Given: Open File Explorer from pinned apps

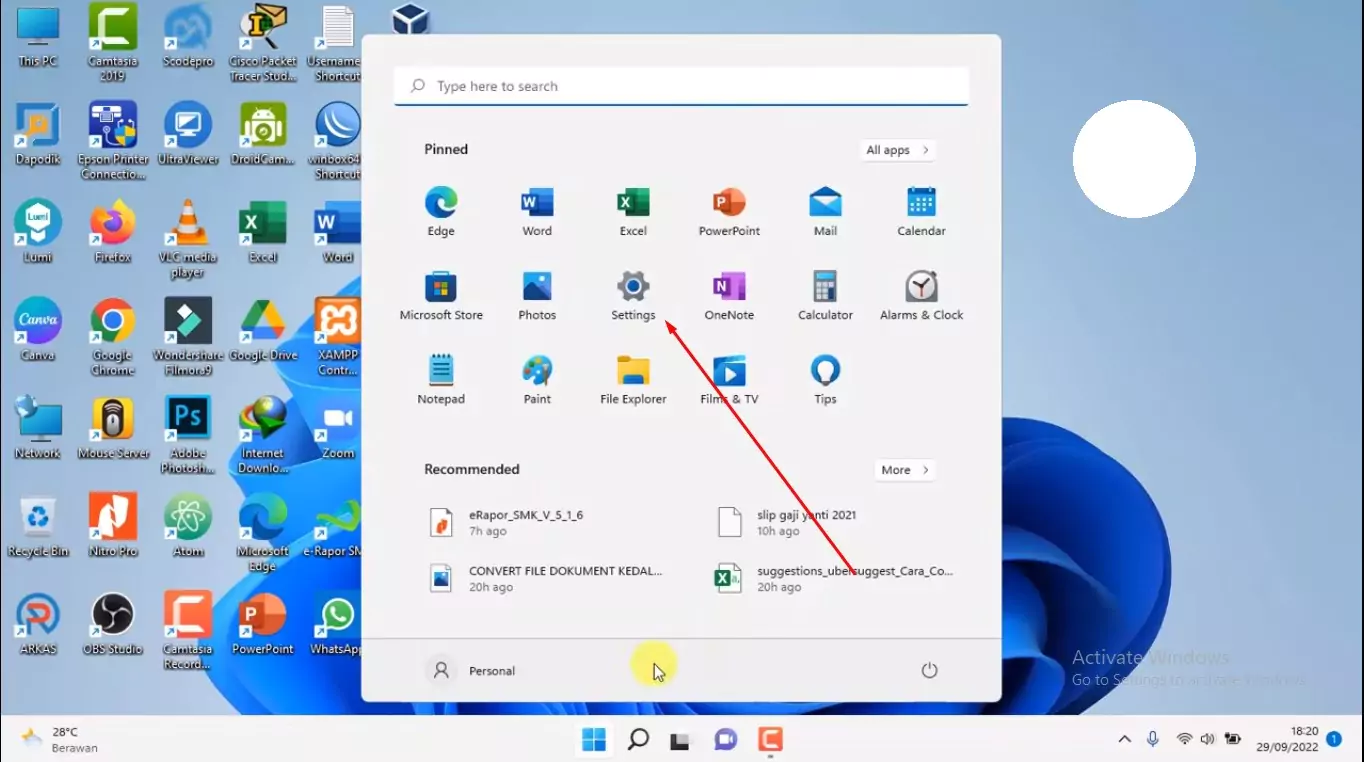Looking at the screenshot, I should 633,380.
